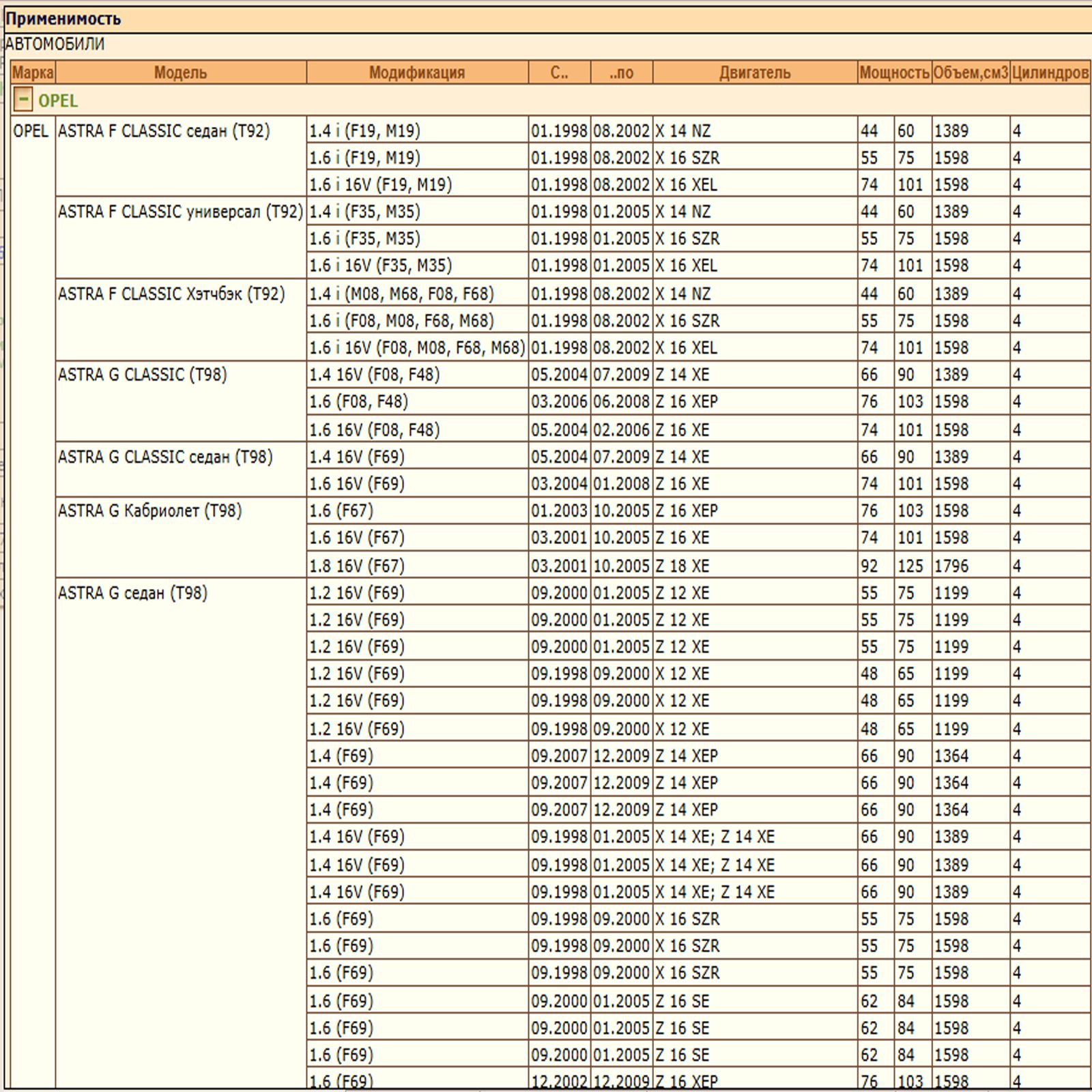Click the ..по date column header

pos(622,72)
